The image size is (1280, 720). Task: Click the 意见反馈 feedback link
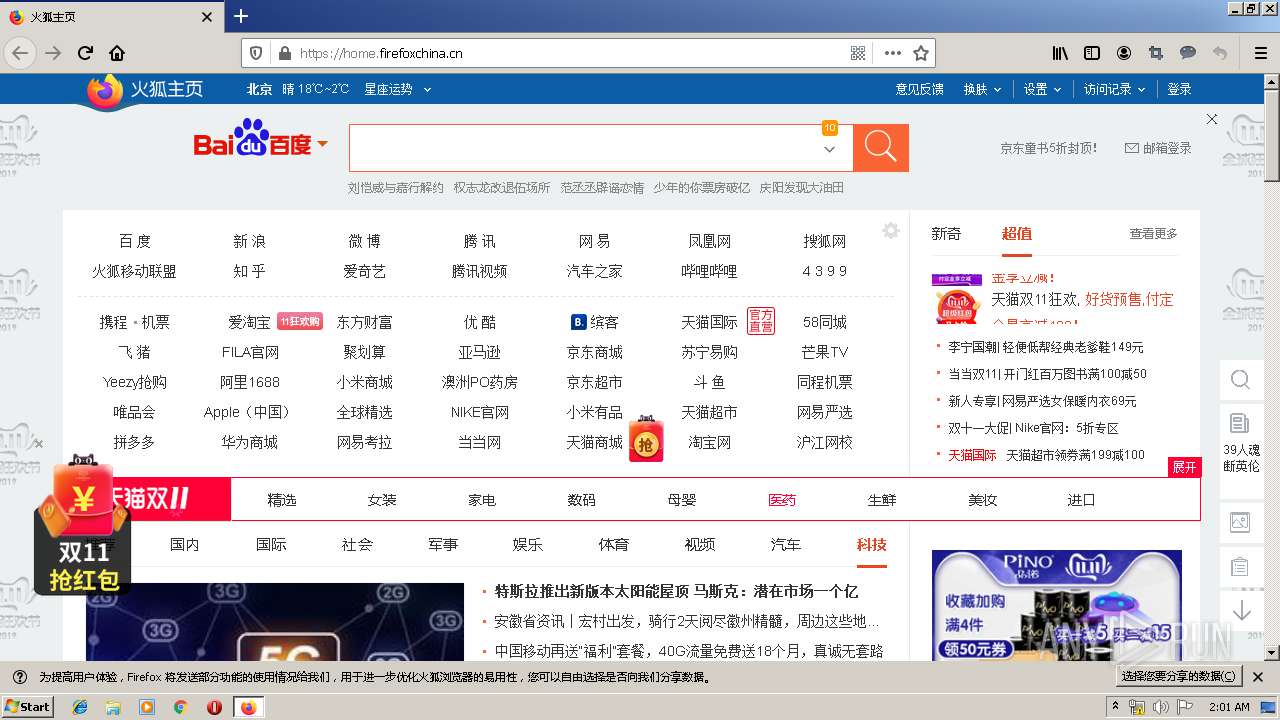(919, 89)
